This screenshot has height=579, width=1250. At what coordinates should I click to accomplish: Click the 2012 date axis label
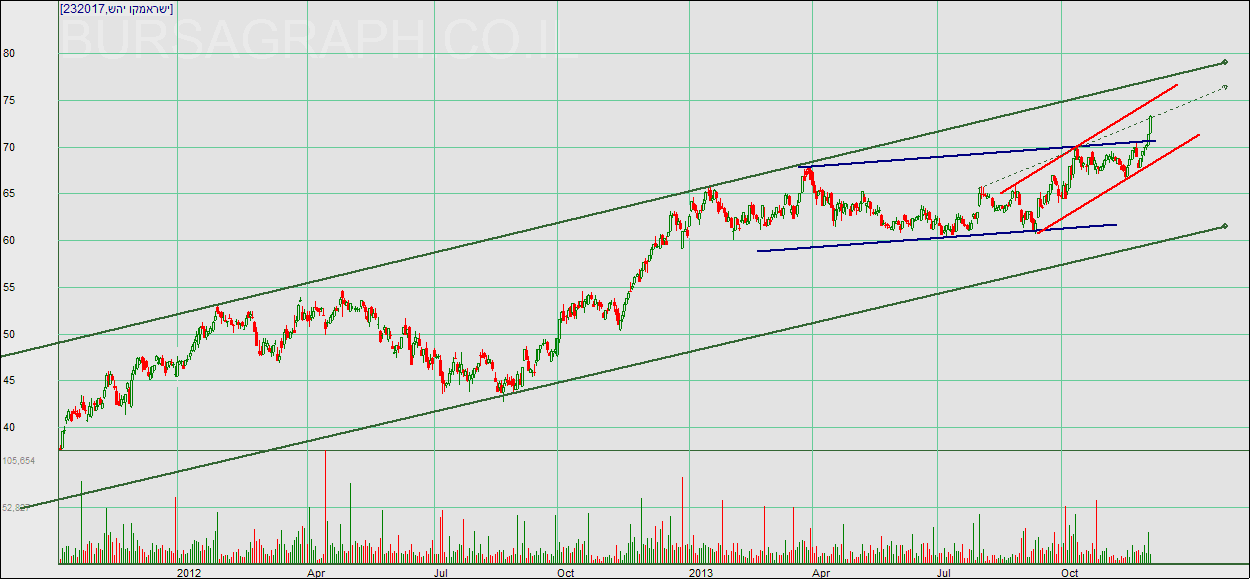tap(189, 573)
